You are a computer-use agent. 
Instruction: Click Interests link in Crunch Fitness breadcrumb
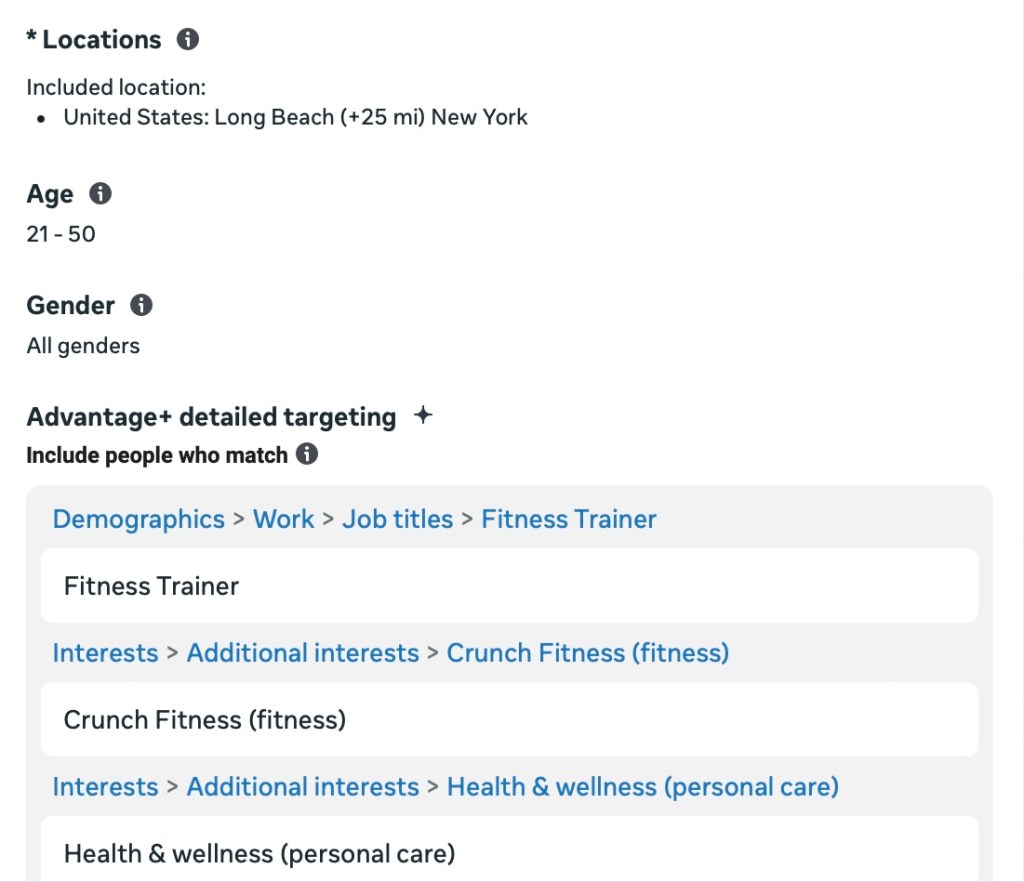[105, 653]
